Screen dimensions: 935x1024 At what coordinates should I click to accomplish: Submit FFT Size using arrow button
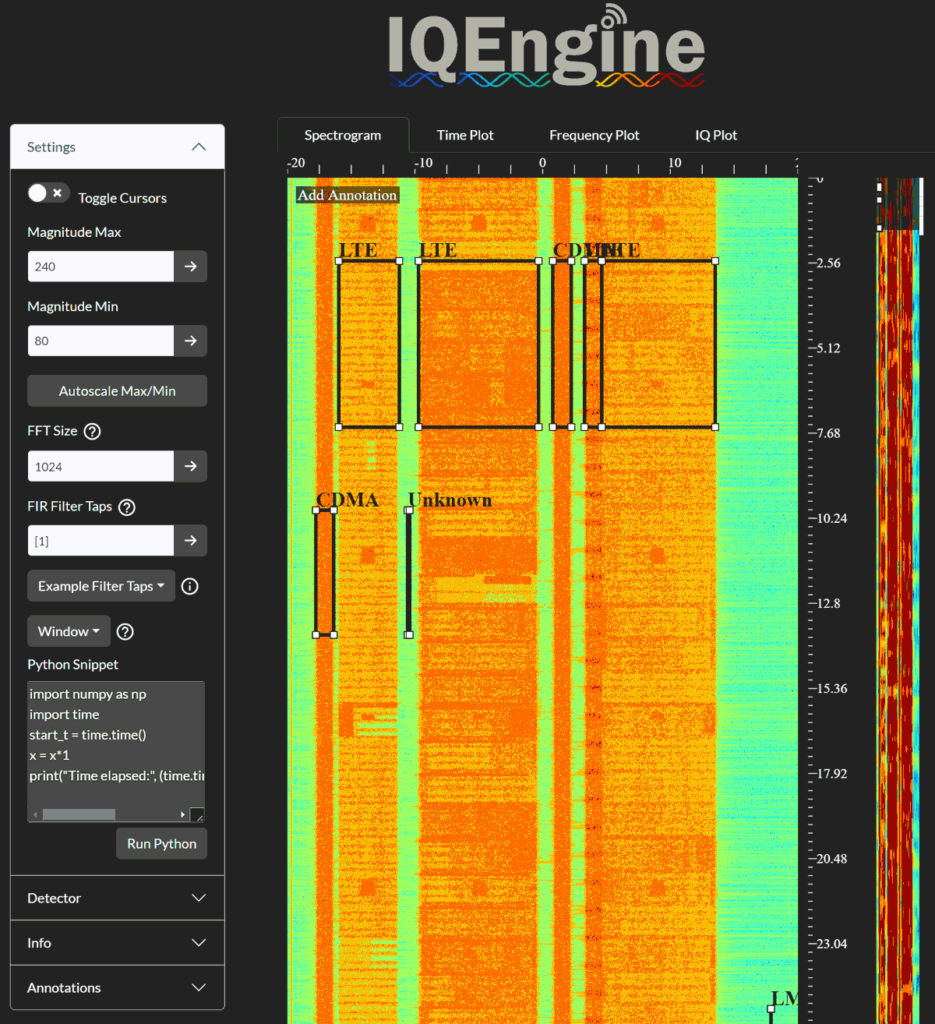[190, 466]
